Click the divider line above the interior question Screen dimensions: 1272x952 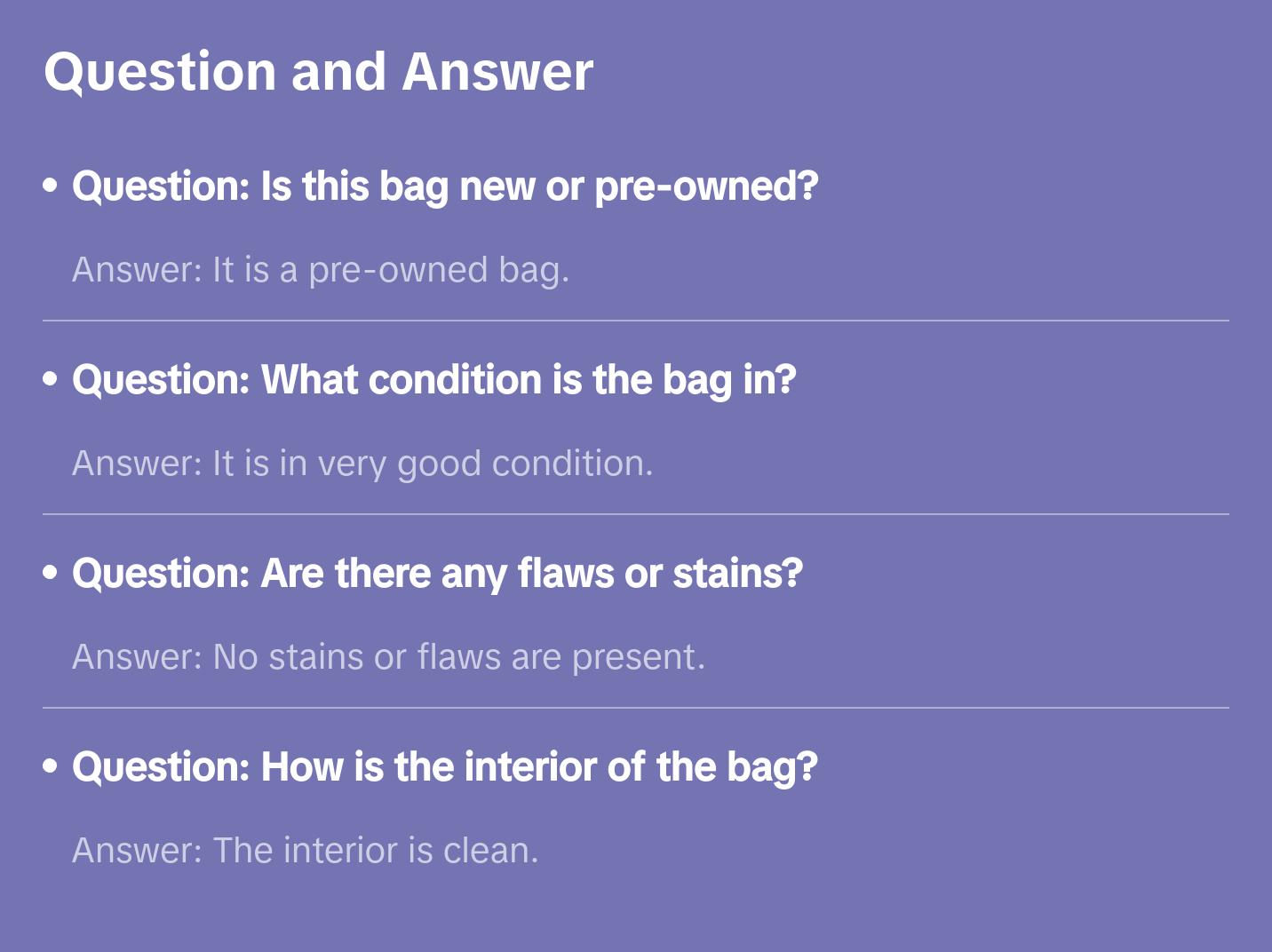click(636, 708)
